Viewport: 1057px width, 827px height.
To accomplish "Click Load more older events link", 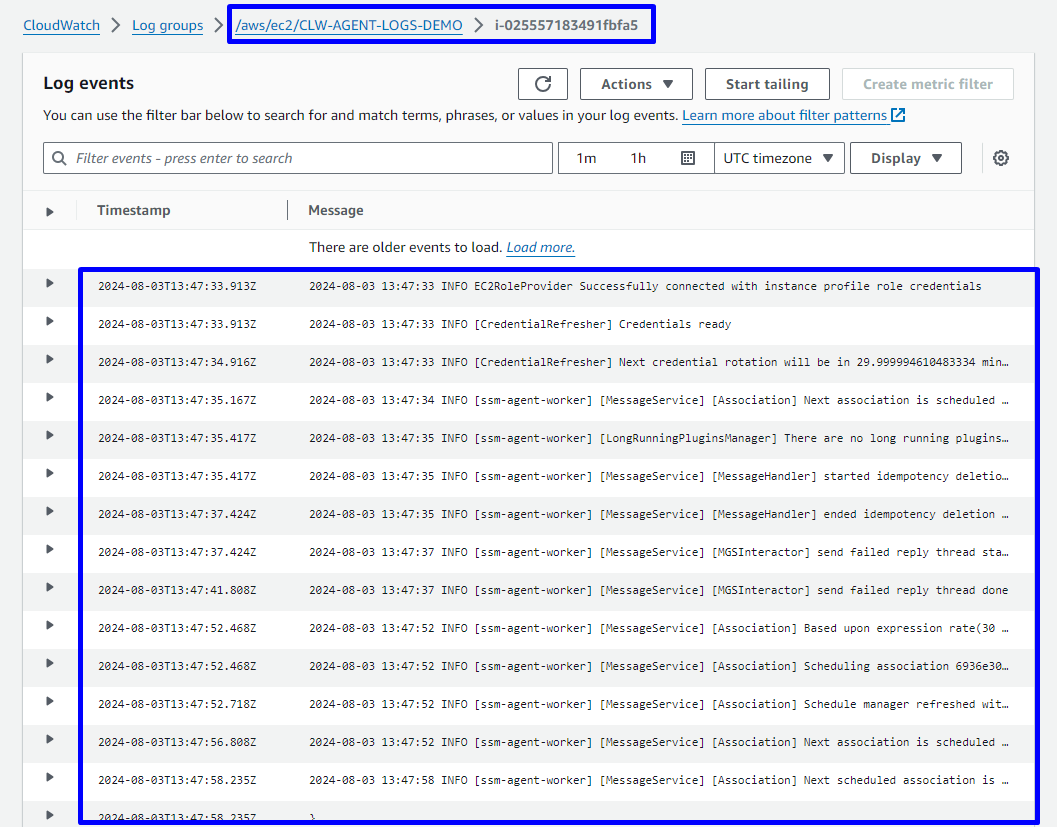I will coord(540,247).
